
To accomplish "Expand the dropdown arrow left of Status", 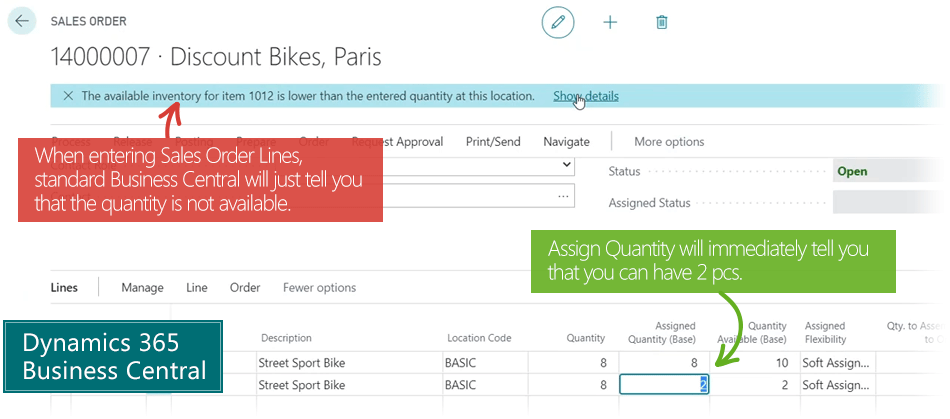I will pyautogui.click(x=567, y=164).
